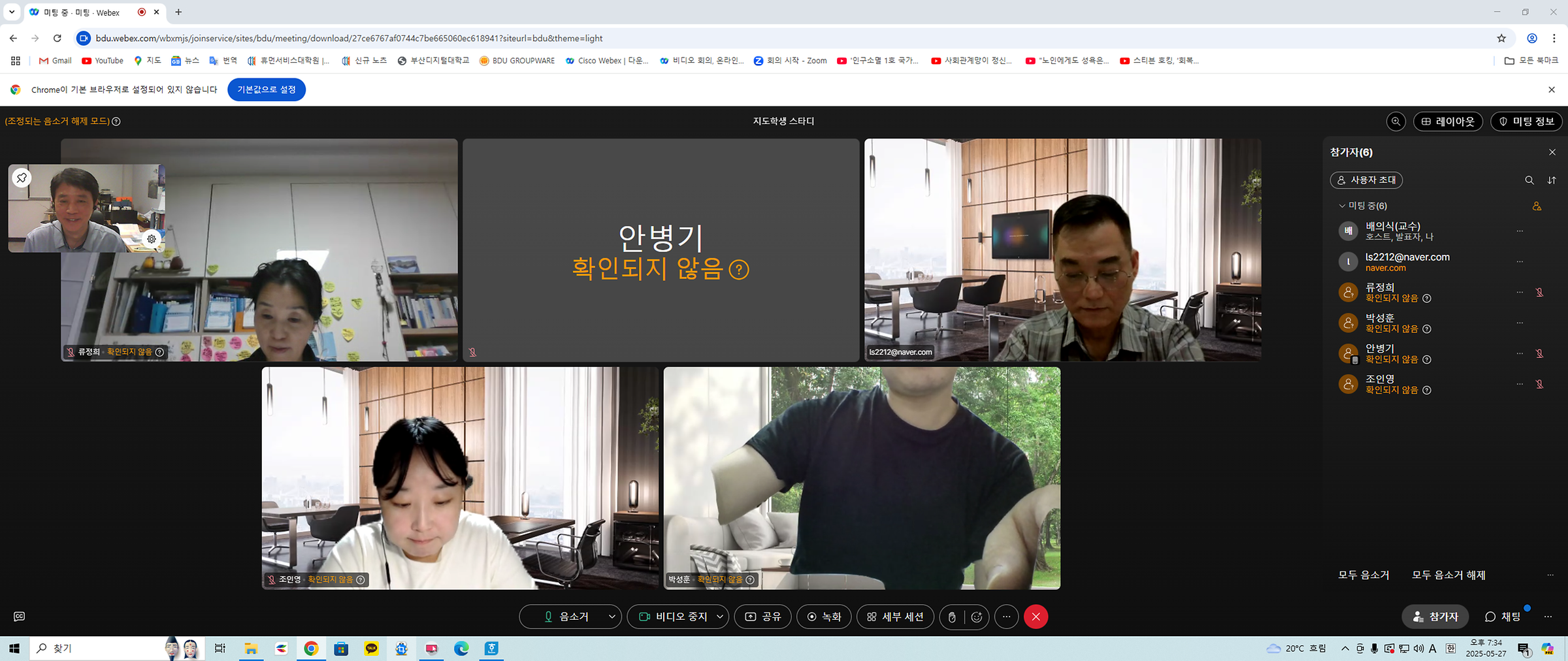1568x661 pixels.
Task: Select 조인영 video tile
Action: tap(460, 478)
